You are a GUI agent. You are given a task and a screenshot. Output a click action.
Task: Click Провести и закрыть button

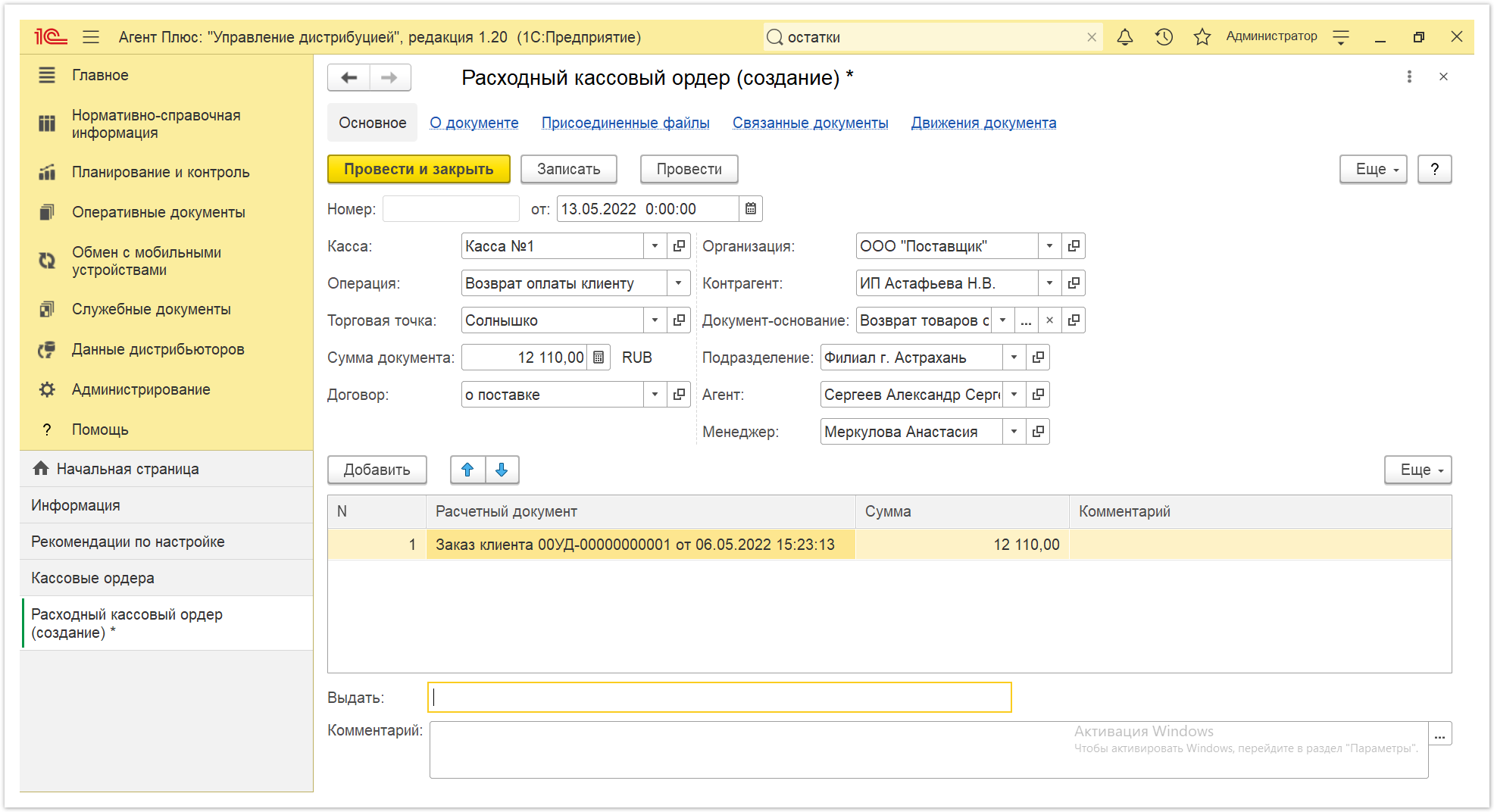[x=419, y=169]
